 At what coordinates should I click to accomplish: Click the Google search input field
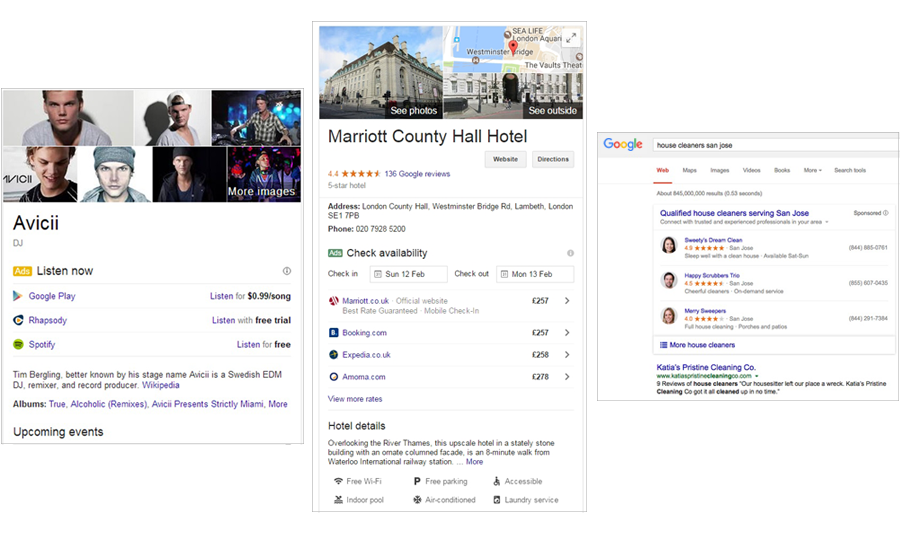tap(775, 145)
